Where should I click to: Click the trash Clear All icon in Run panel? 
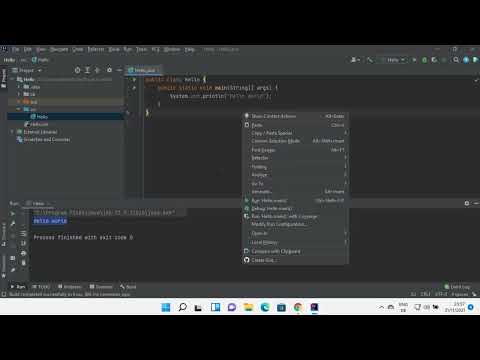click(x=23, y=263)
